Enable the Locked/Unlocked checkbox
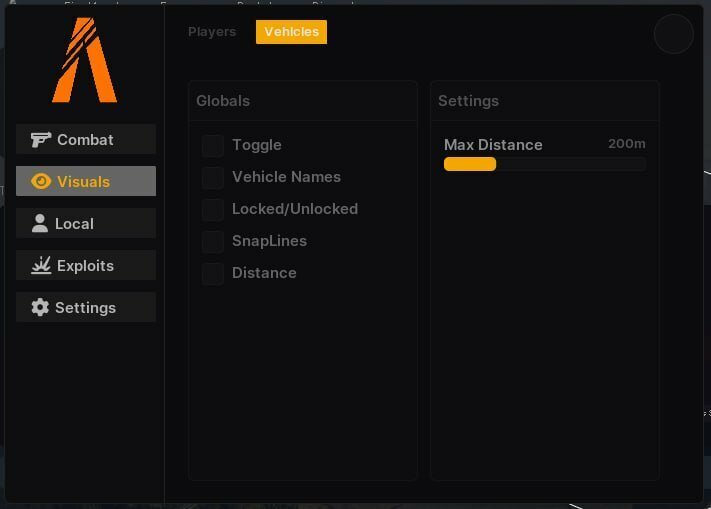The width and height of the screenshot is (711, 509). 213,209
